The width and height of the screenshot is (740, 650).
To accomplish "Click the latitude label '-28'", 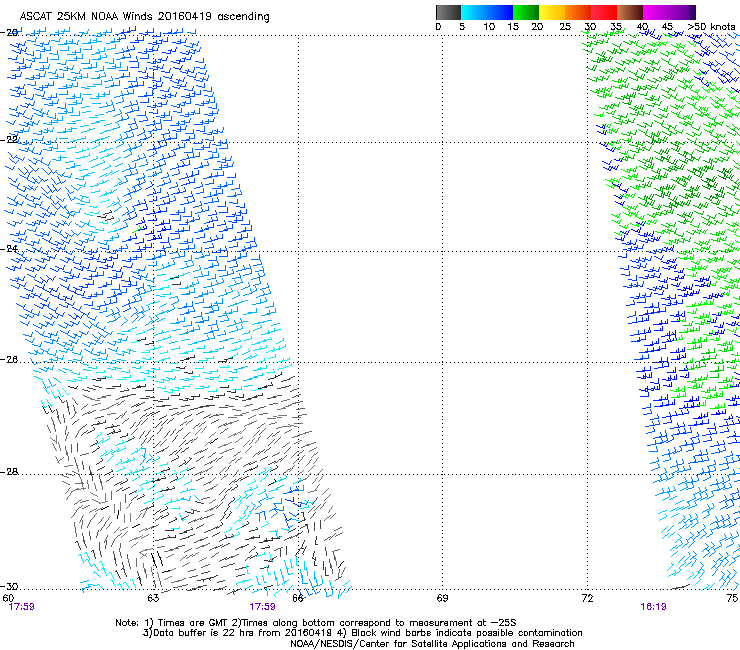I will click(10, 472).
